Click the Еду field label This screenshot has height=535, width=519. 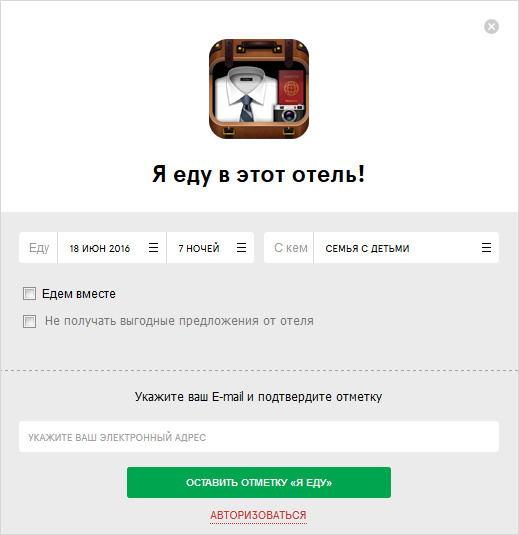click(x=39, y=248)
